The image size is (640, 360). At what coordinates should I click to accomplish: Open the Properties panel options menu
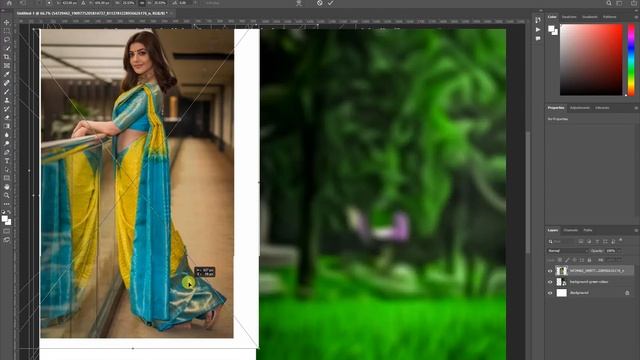[x=636, y=108]
